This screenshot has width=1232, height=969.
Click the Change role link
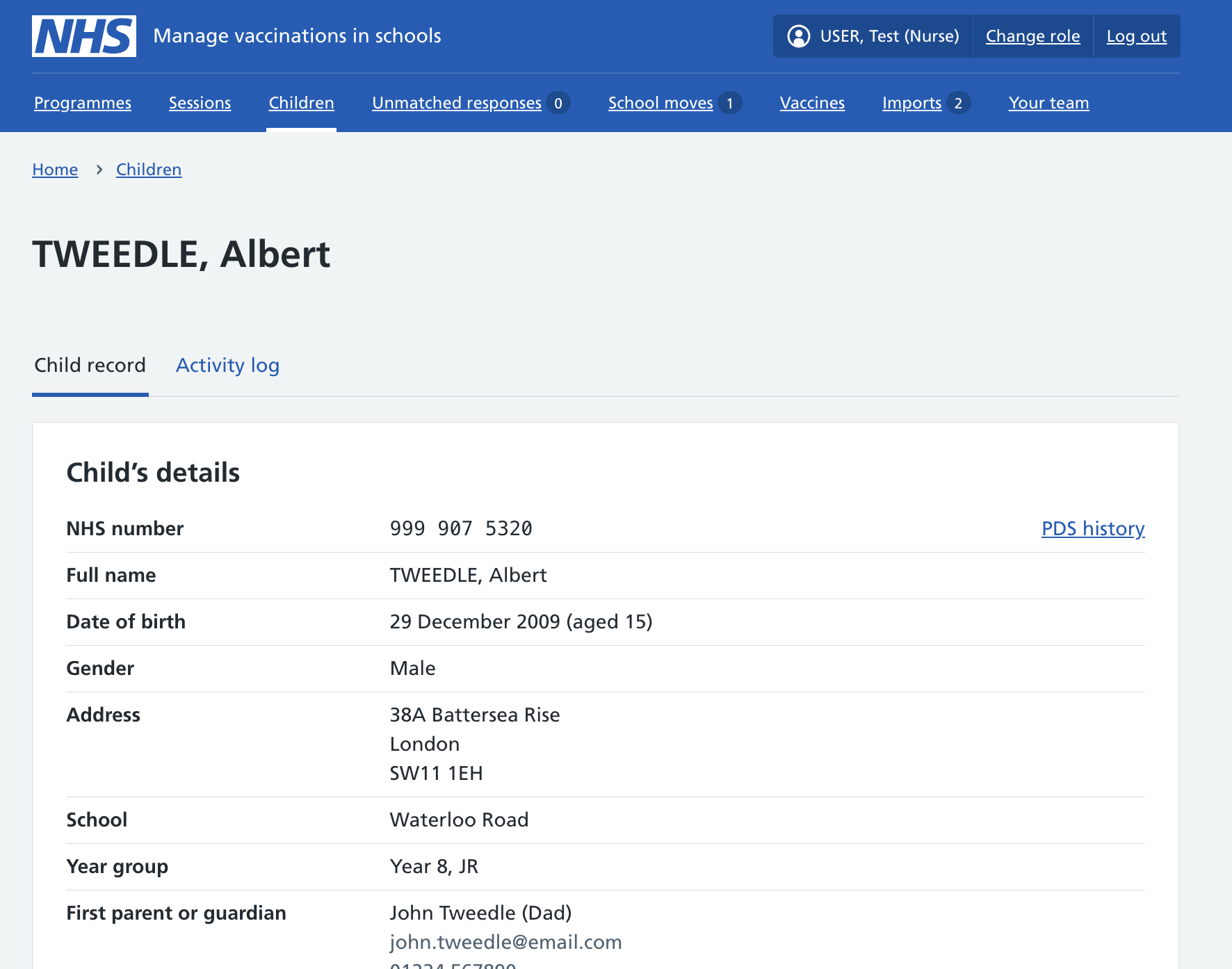[1032, 36]
